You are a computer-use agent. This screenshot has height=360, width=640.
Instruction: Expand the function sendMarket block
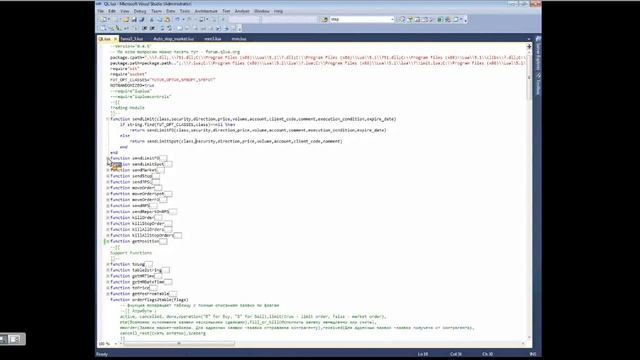pyautogui.click(x=108, y=170)
